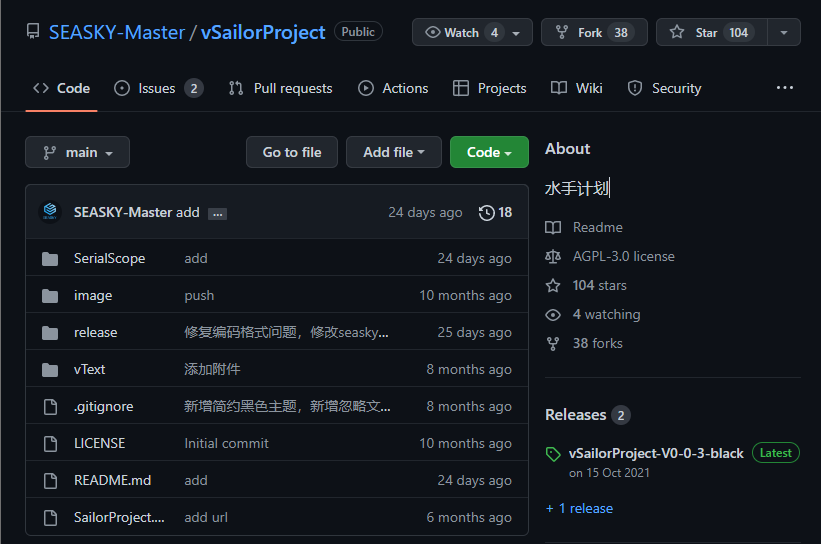Open the three-dots overflow menu in tab bar
The image size is (821, 544).
click(784, 88)
